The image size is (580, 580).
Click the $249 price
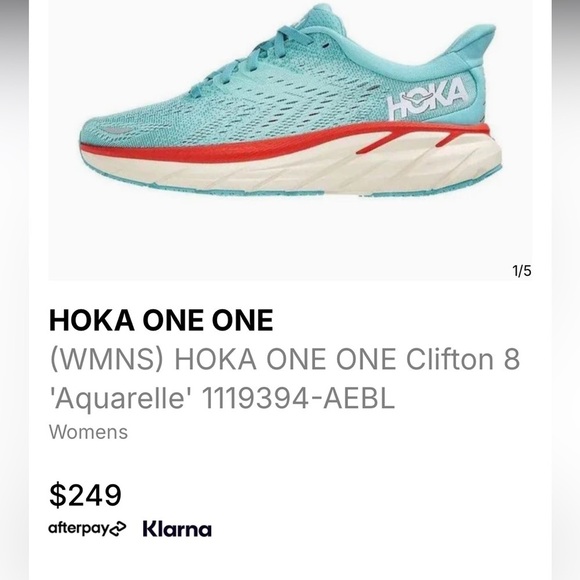85,495
